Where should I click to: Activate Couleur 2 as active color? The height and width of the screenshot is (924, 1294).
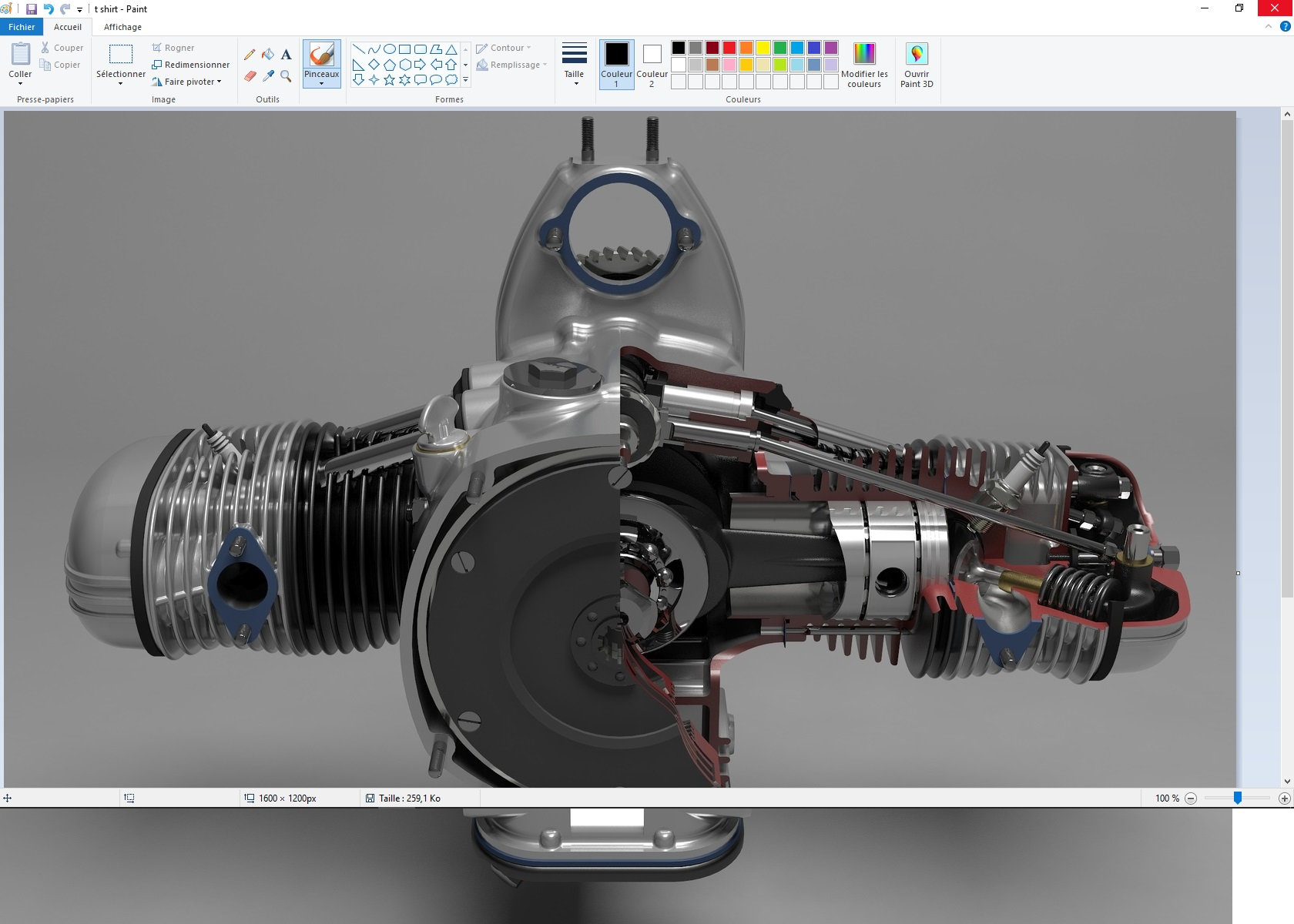[652, 64]
